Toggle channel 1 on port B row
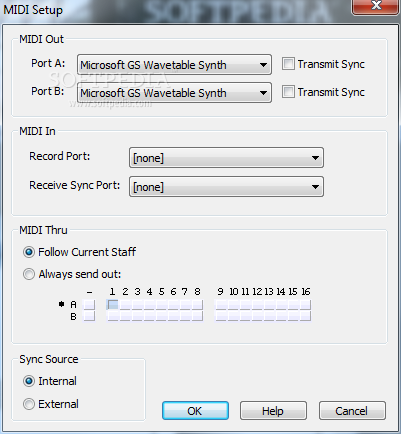Image resolution: width=401 pixels, height=434 pixels. [113, 316]
